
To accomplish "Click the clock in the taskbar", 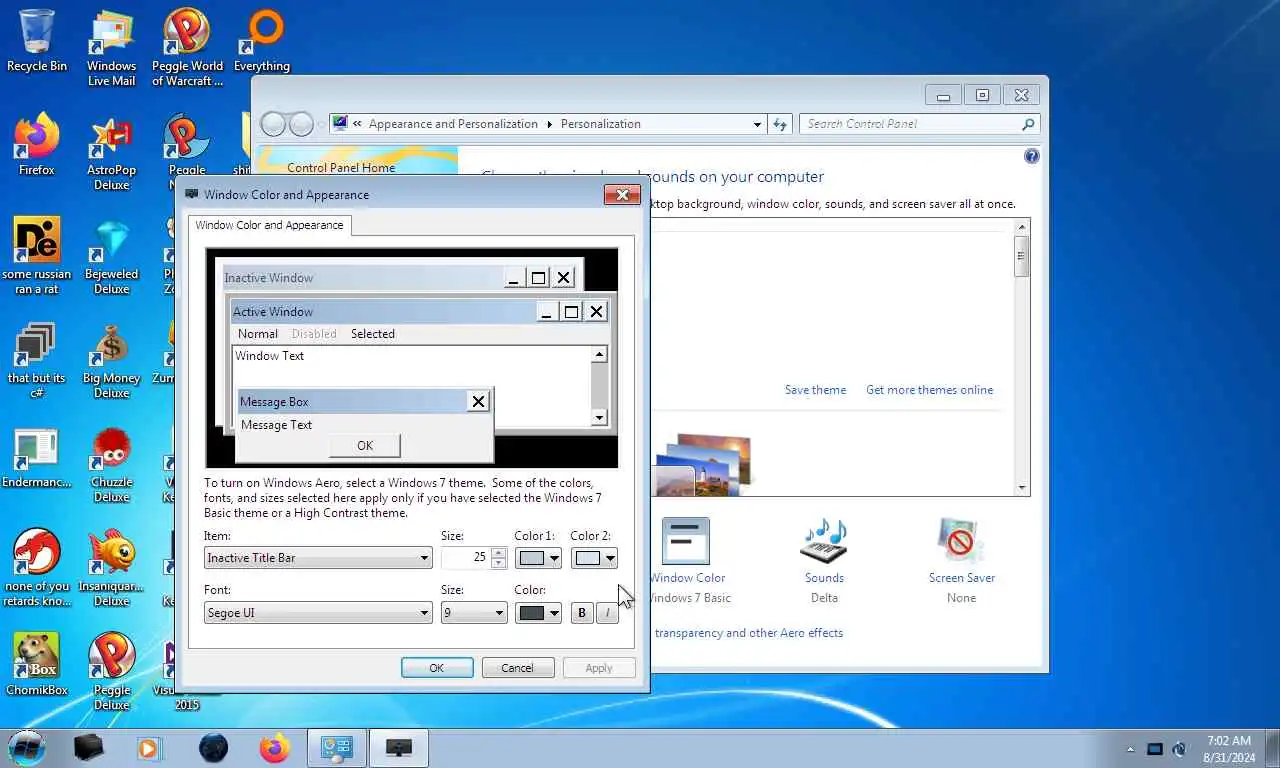I will (1228, 749).
